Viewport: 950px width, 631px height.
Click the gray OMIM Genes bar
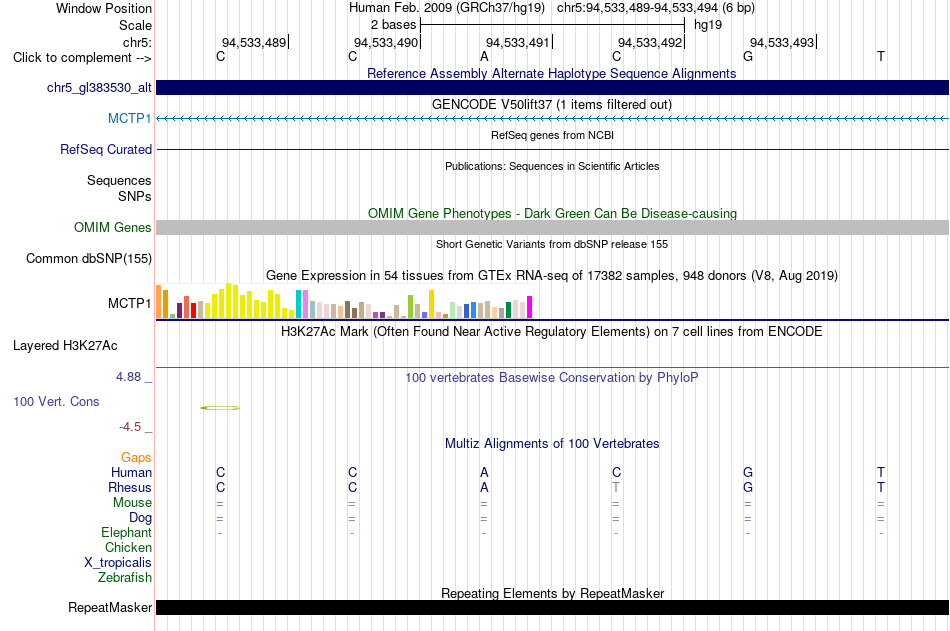pos(552,227)
